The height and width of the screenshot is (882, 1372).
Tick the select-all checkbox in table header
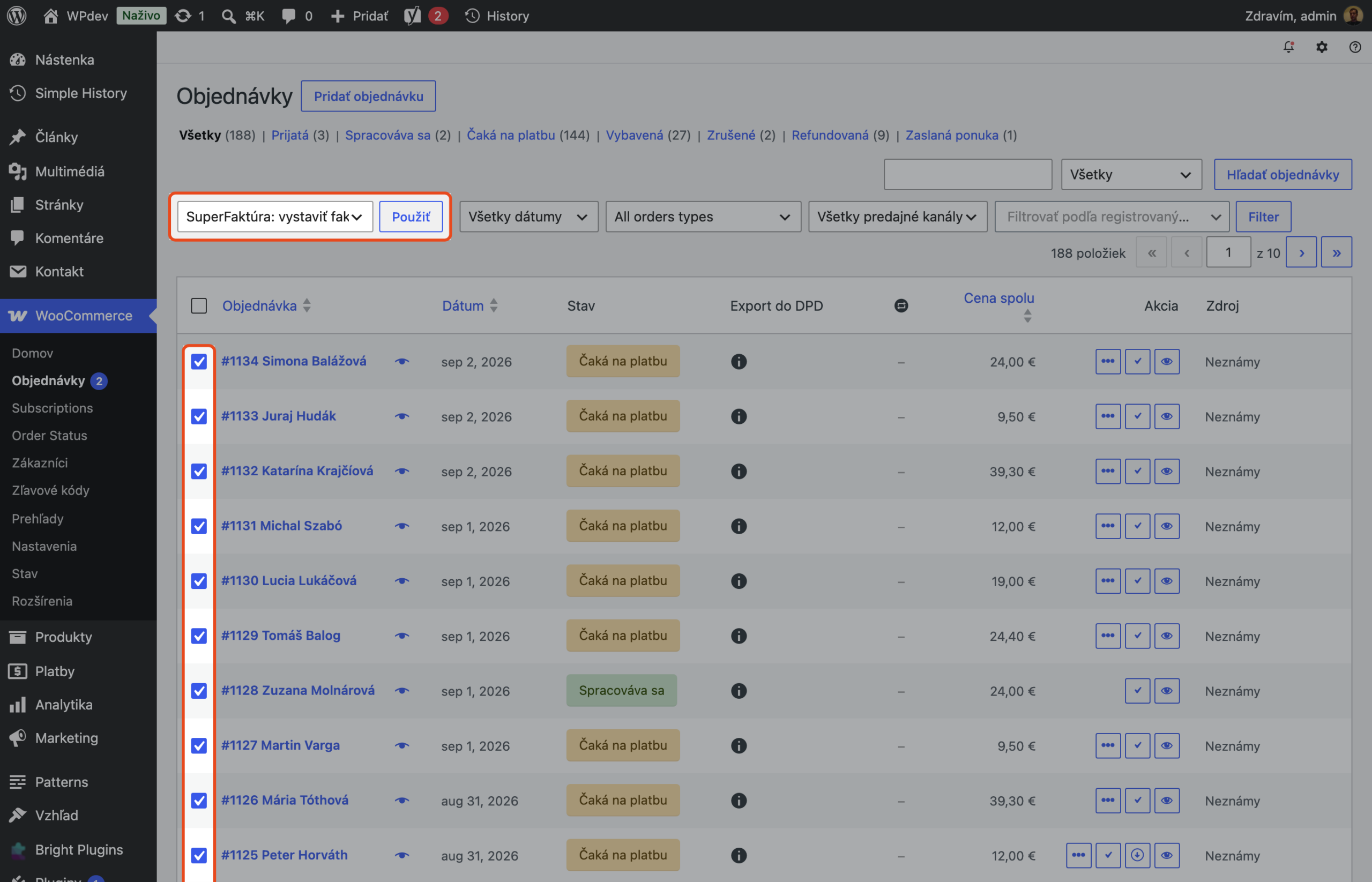[199, 306]
